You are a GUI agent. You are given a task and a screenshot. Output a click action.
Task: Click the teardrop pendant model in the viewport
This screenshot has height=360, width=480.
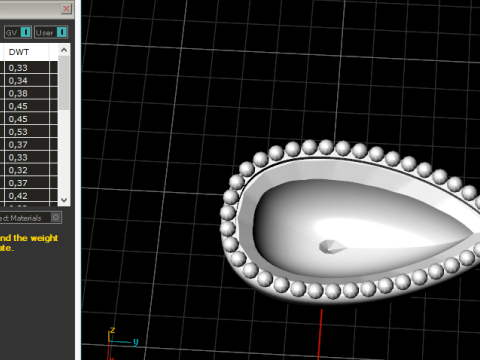pyautogui.click(x=350, y=221)
